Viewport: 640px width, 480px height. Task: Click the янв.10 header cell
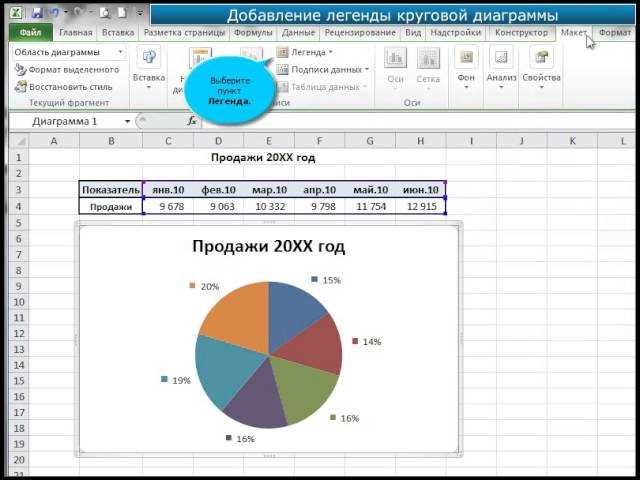pos(168,190)
